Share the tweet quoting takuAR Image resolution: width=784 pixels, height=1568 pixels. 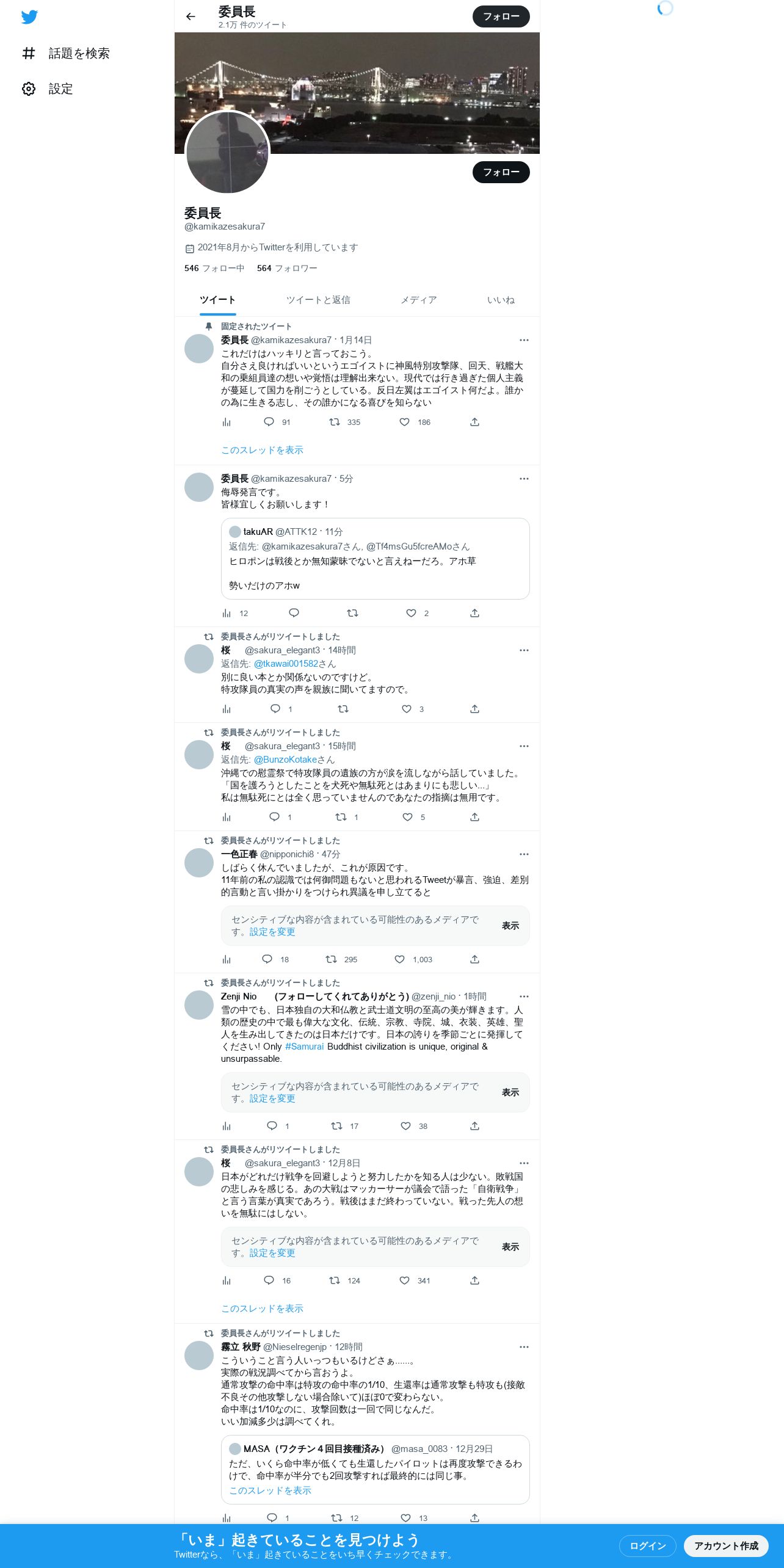click(x=474, y=613)
